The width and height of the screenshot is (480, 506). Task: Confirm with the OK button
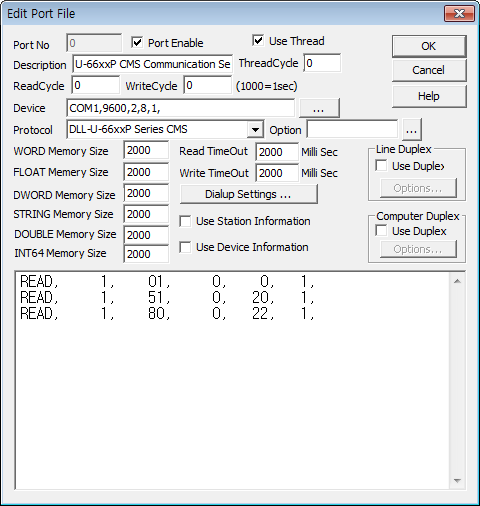pos(429,46)
